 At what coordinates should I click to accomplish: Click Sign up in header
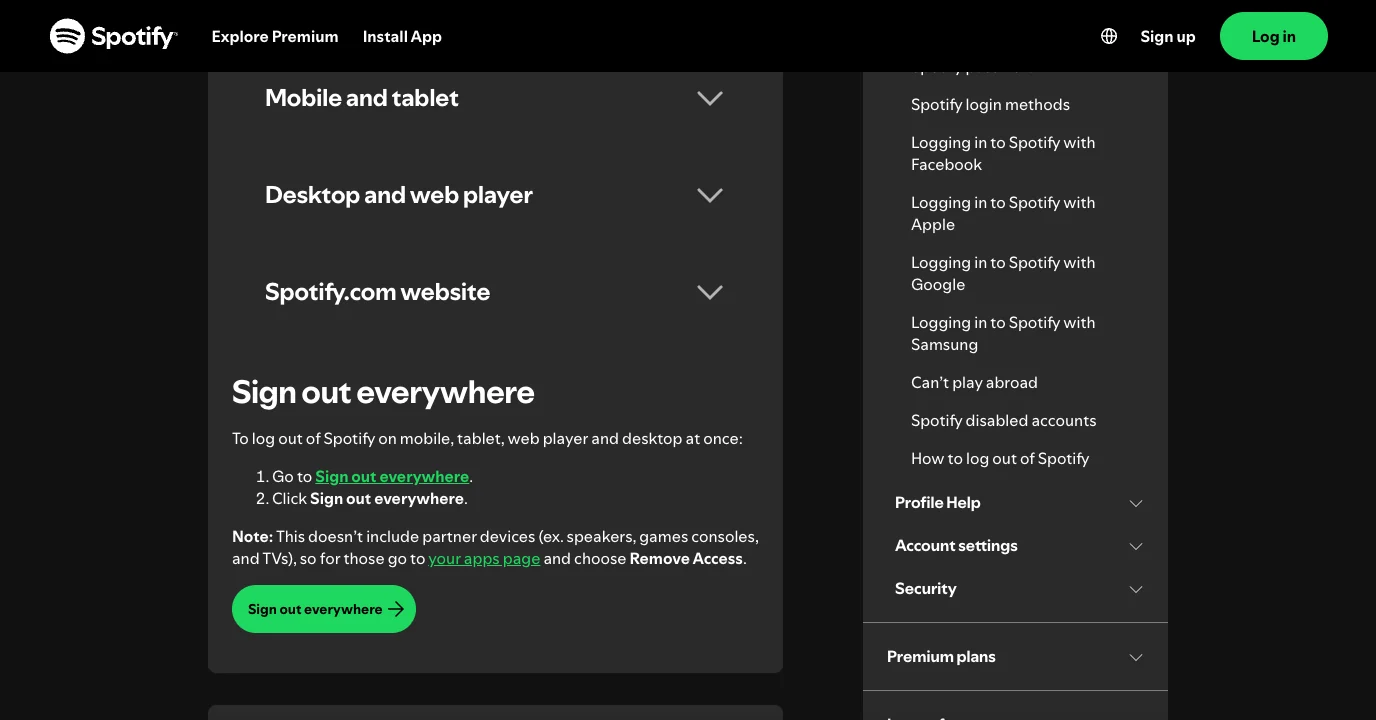tap(1168, 36)
